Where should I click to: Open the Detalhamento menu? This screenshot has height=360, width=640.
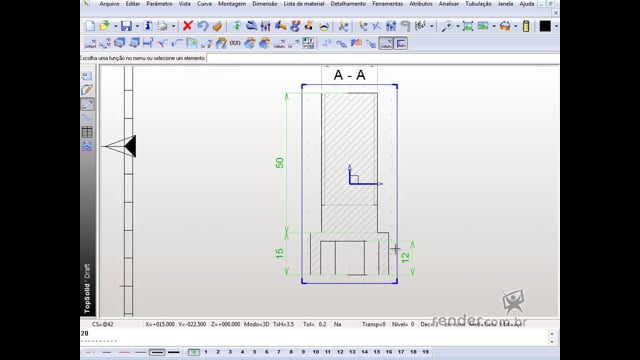pos(348,4)
